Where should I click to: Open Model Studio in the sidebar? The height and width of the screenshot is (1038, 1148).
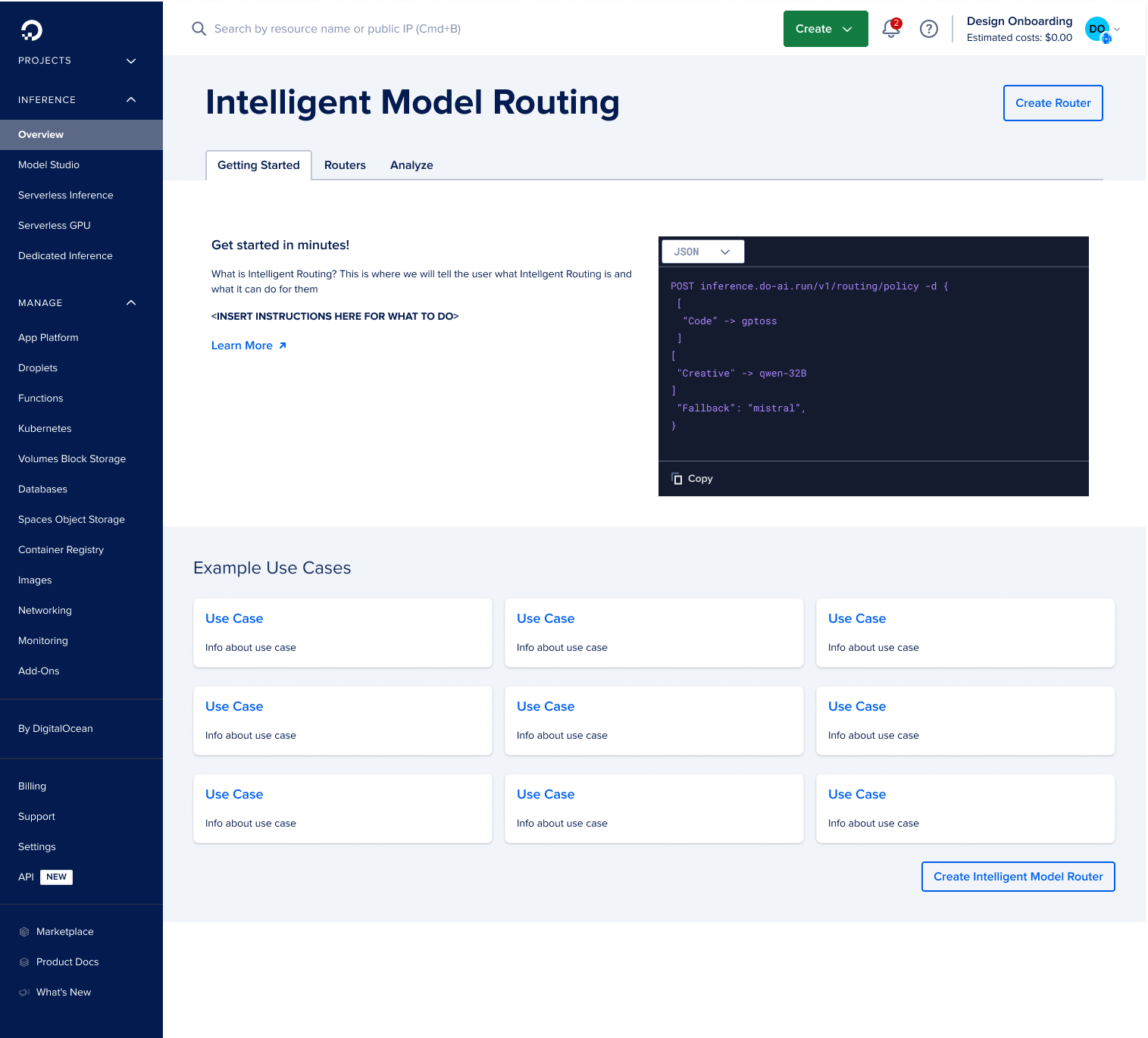[81, 165]
